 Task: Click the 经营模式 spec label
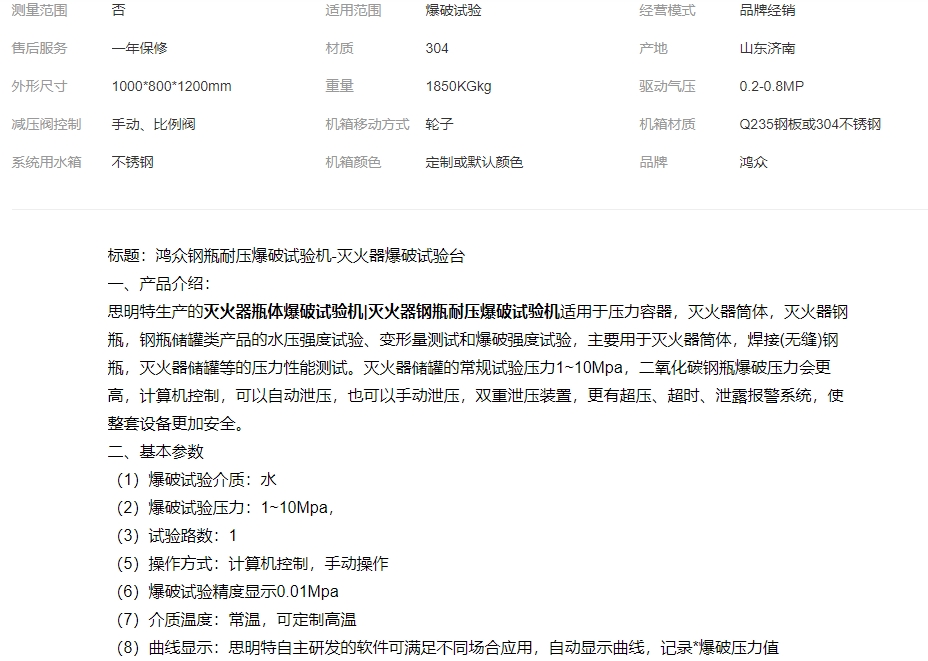pyautogui.click(x=667, y=10)
